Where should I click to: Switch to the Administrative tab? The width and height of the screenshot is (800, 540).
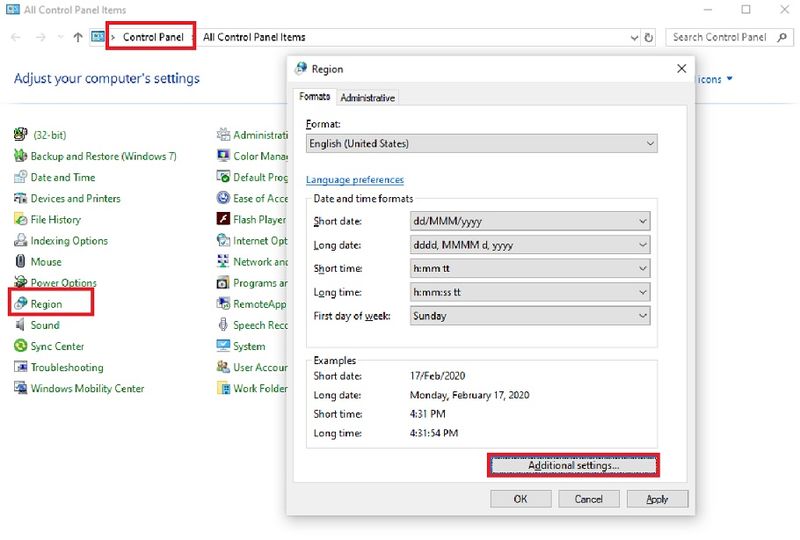pyautogui.click(x=367, y=97)
